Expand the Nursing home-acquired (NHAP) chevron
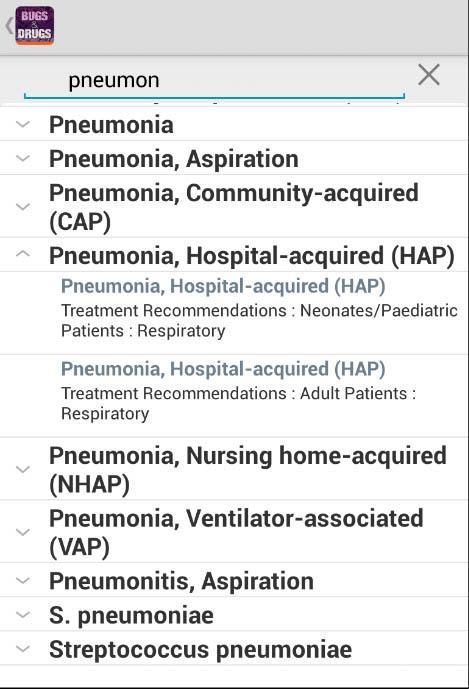The image size is (469, 689). (x=23, y=469)
